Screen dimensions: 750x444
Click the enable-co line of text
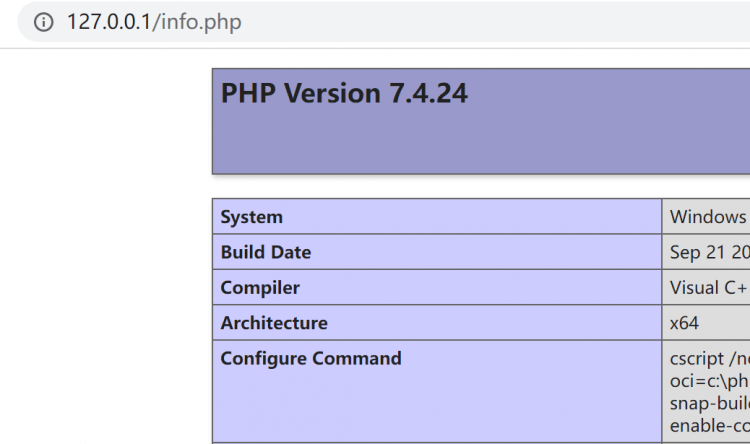[x=709, y=427]
